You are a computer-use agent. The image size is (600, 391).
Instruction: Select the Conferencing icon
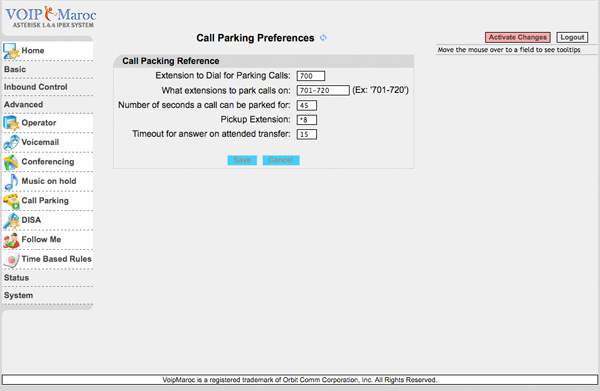coord(11,162)
